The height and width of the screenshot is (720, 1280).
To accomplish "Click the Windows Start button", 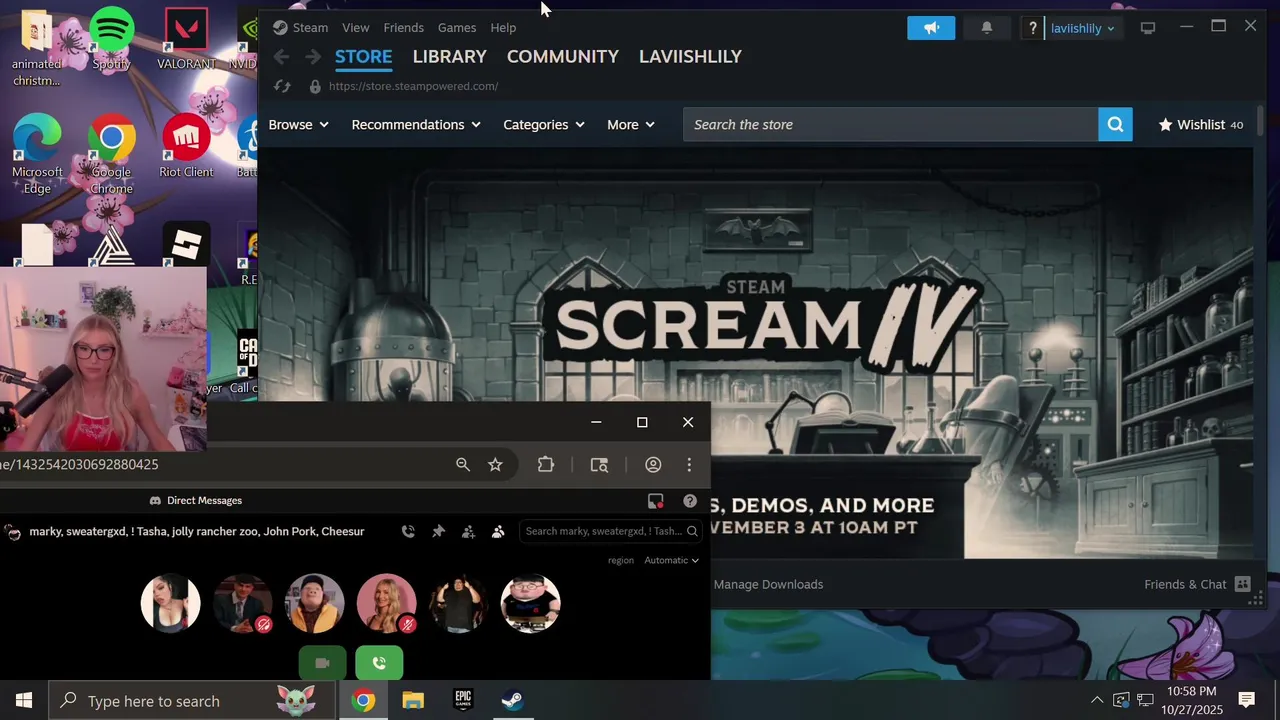I will (24, 700).
